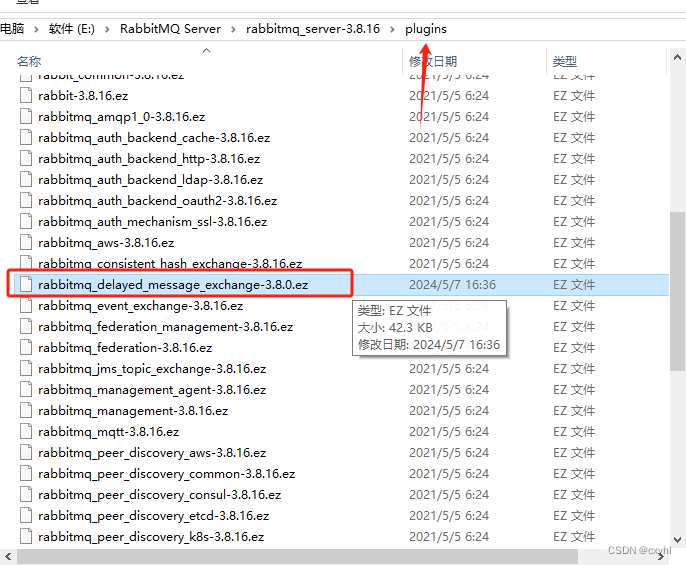Click date 2024/5/7 16:36 in delayed_message row
This screenshot has height=565, width=686.
pyautogui.click(x=452, y=284)
